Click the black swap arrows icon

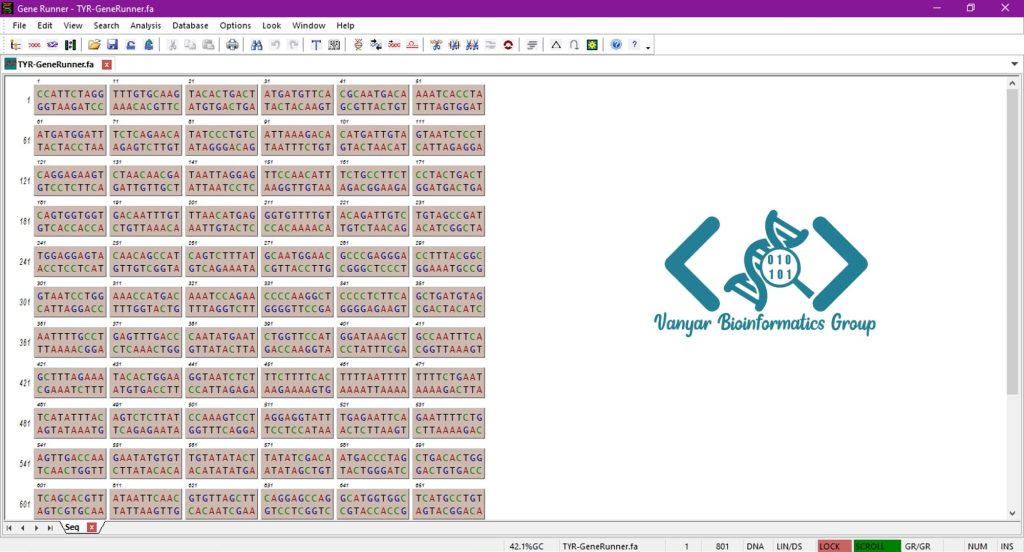[376, 44]
